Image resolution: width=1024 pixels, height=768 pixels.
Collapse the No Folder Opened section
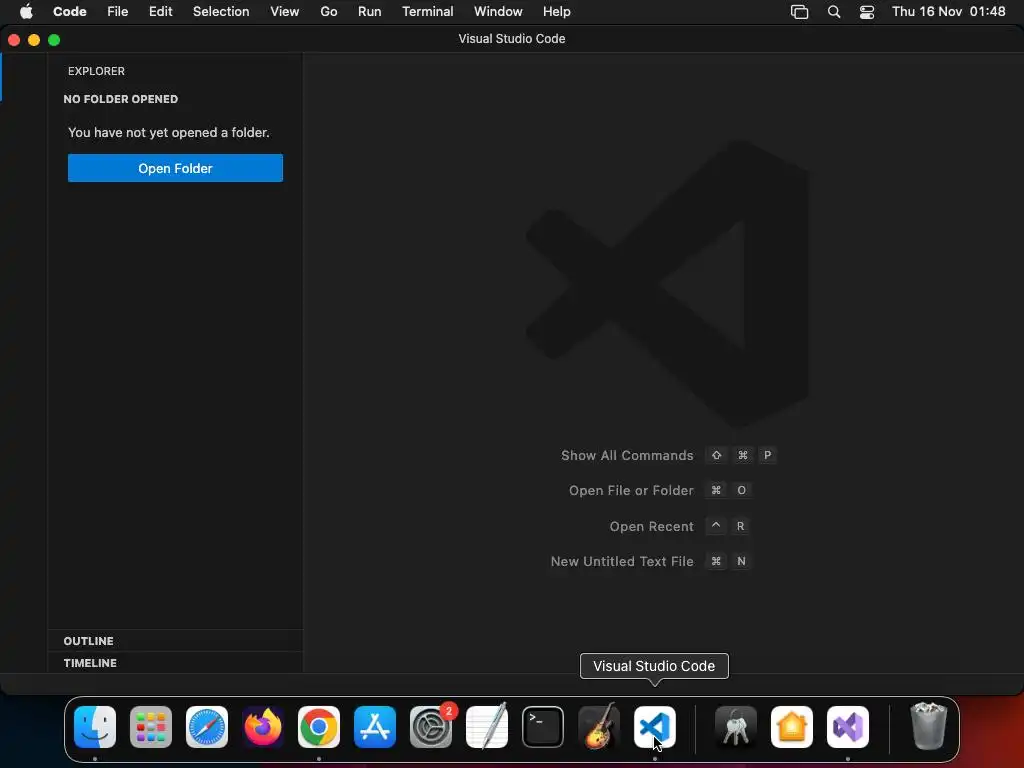click(175, 99)
